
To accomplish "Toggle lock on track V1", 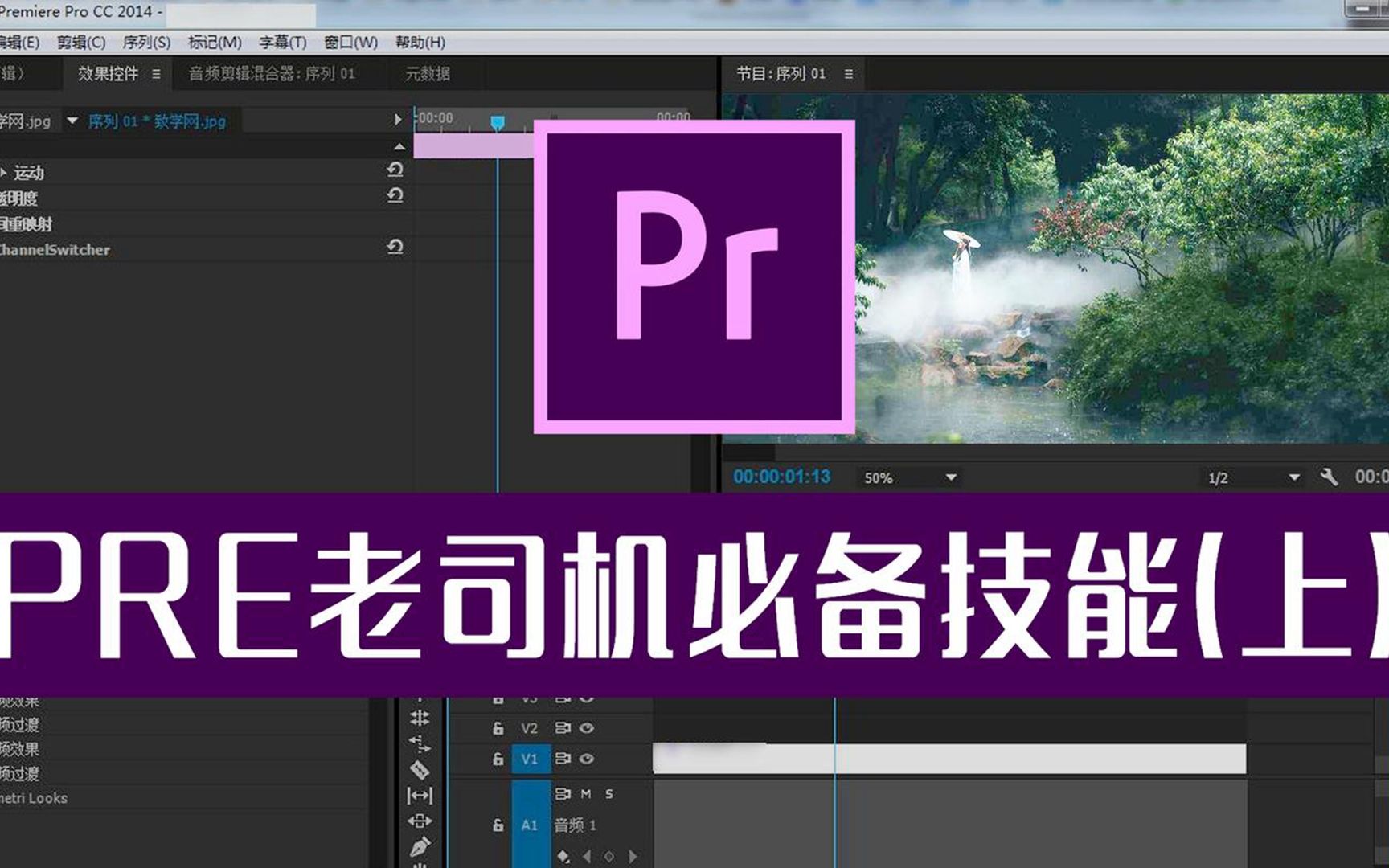I will 498,759.
